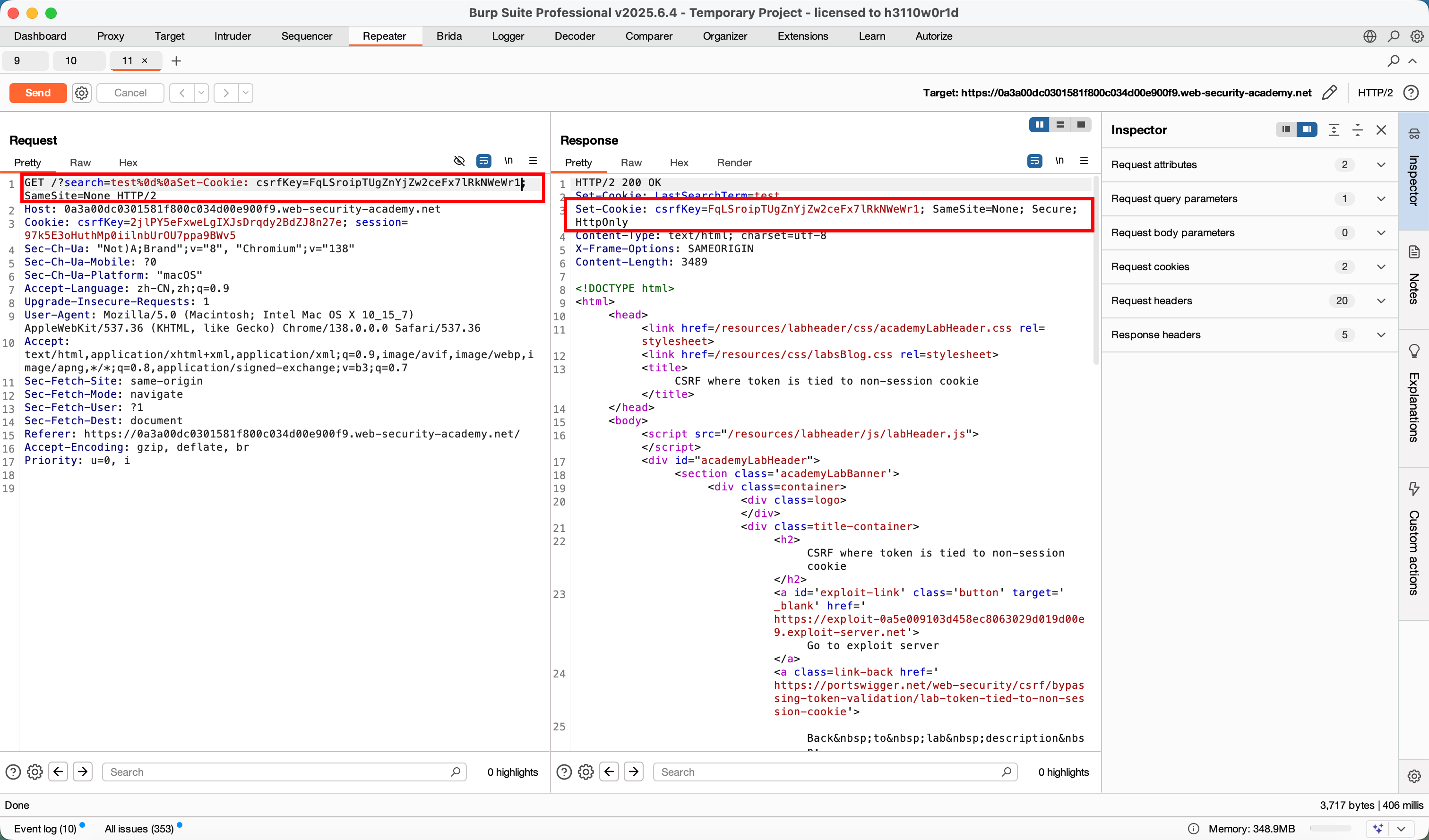Open the history forward dropdown arrow
Screen dimensions: 1429x840
246,93
